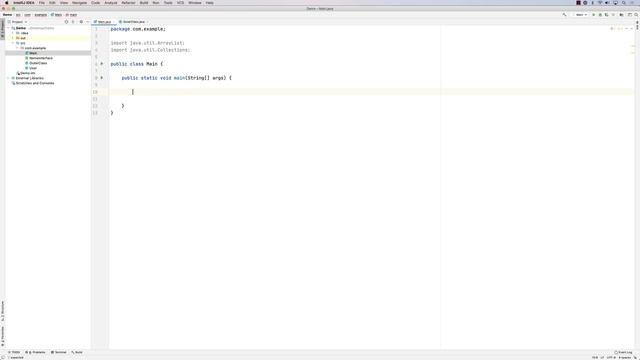Expand the out folder
The width and height of the screenshot is (640, 360).
click(x=13, y=38)
